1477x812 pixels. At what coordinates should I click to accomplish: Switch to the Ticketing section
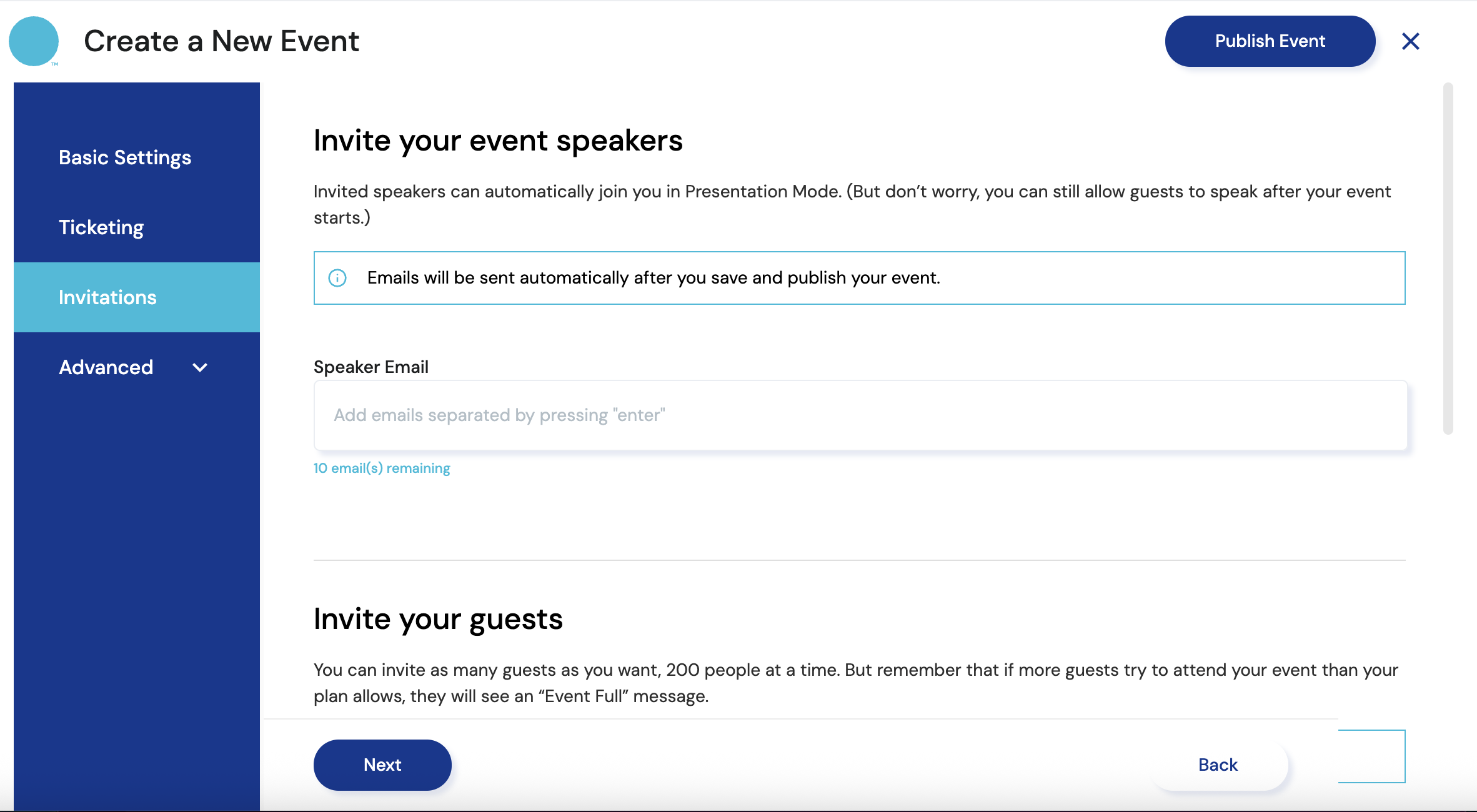point(101,227)
